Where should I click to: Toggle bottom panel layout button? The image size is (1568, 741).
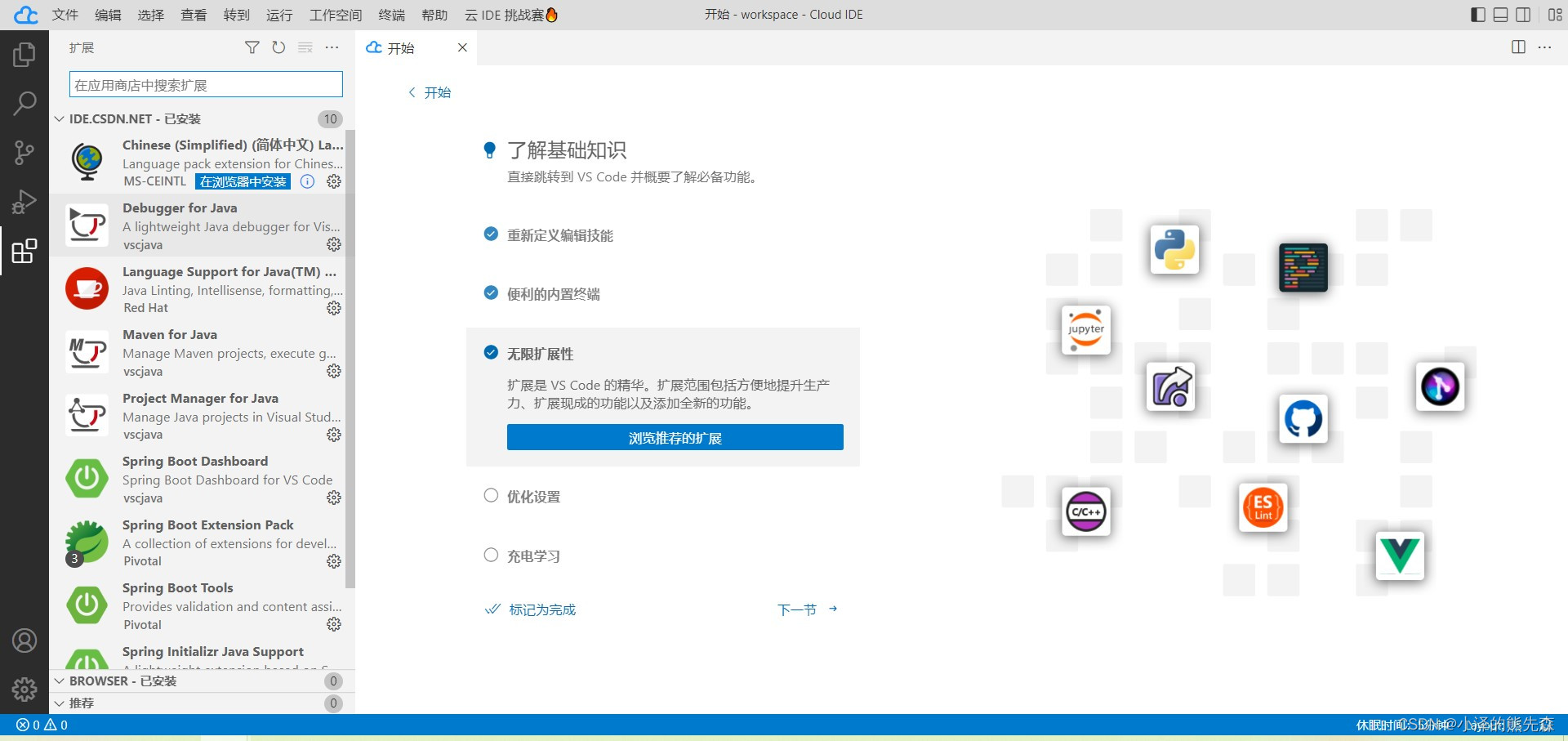tap(1500, 15)
